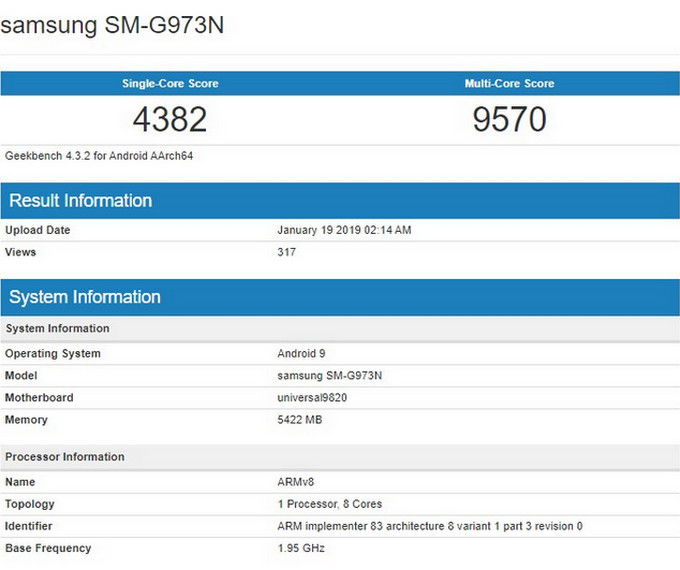Select the views count 317
The image size is (680, 570).
pyautogui.click(x=286, y=252)
